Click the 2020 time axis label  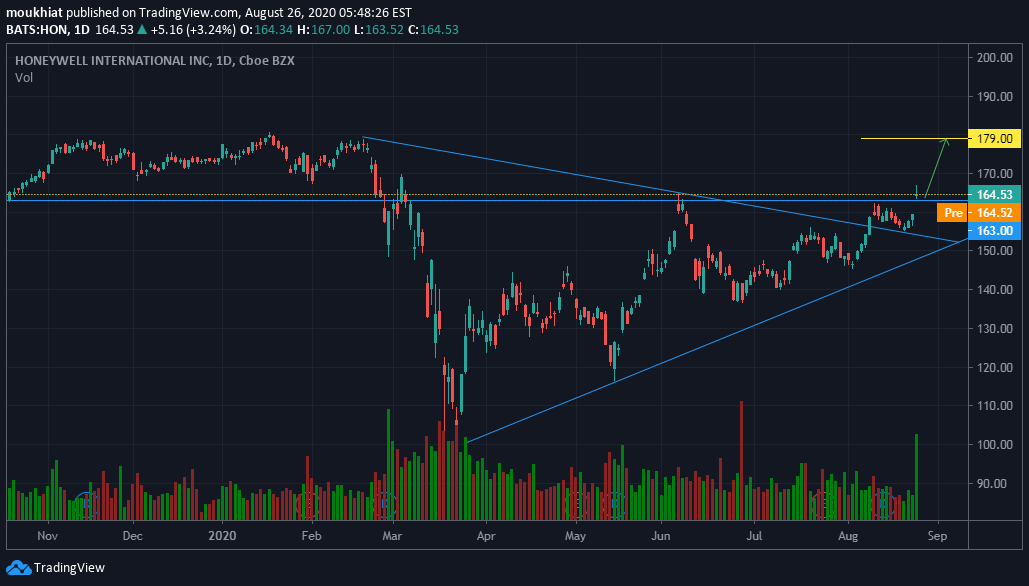tap(222, 536)
